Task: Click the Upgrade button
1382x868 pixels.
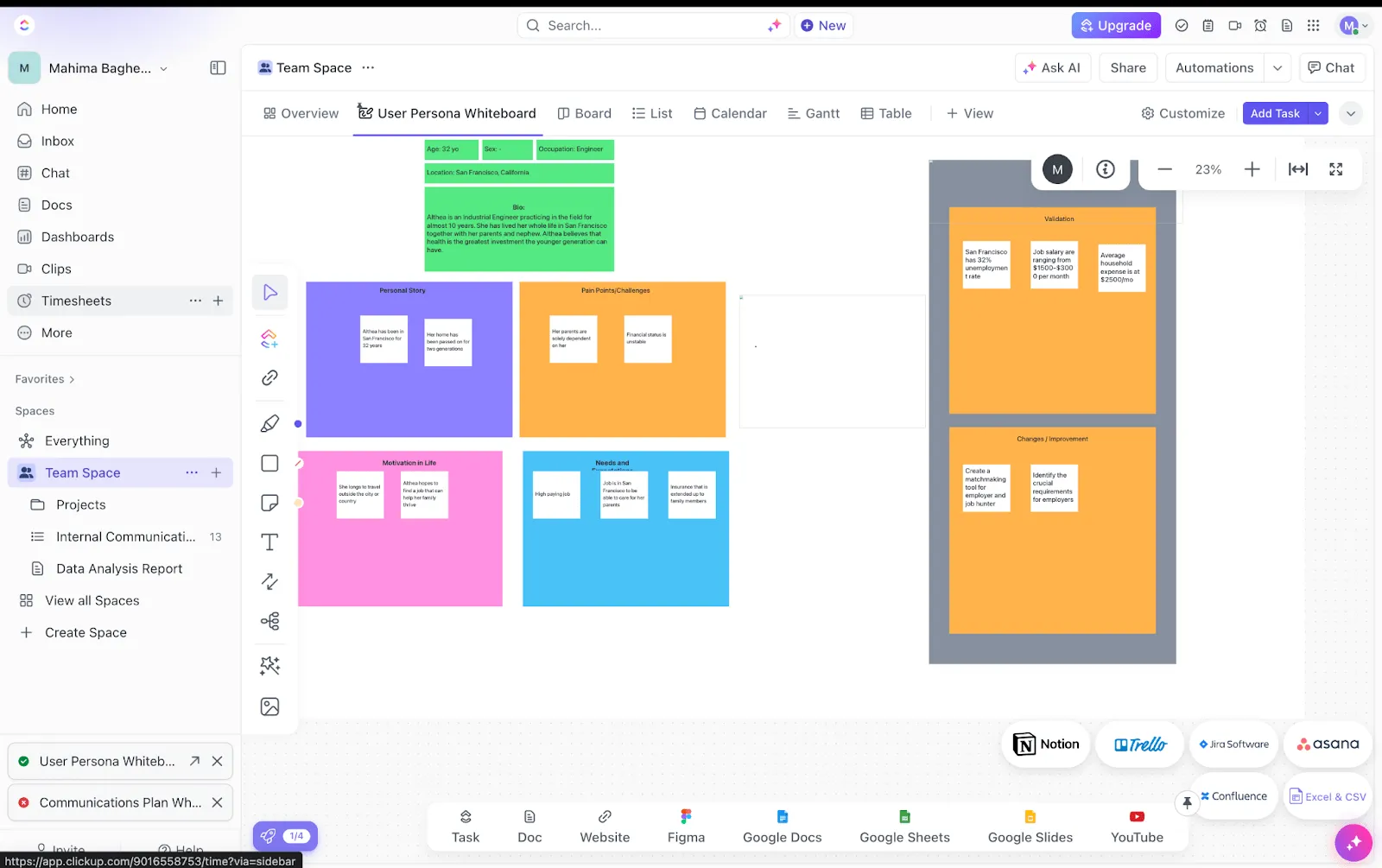Action: [x=1116, y=26]
